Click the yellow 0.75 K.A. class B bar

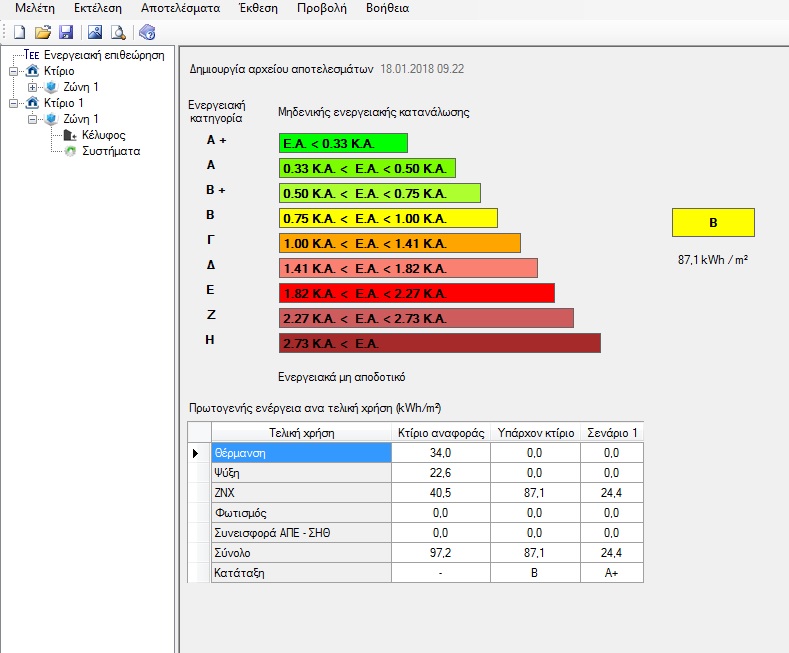(x=388, y=218)
